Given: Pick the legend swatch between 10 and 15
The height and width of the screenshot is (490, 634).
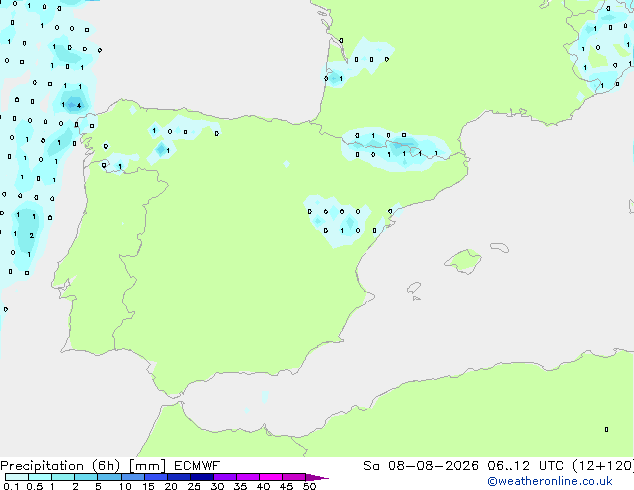Looking at the screenshot, I should (133, 477).
